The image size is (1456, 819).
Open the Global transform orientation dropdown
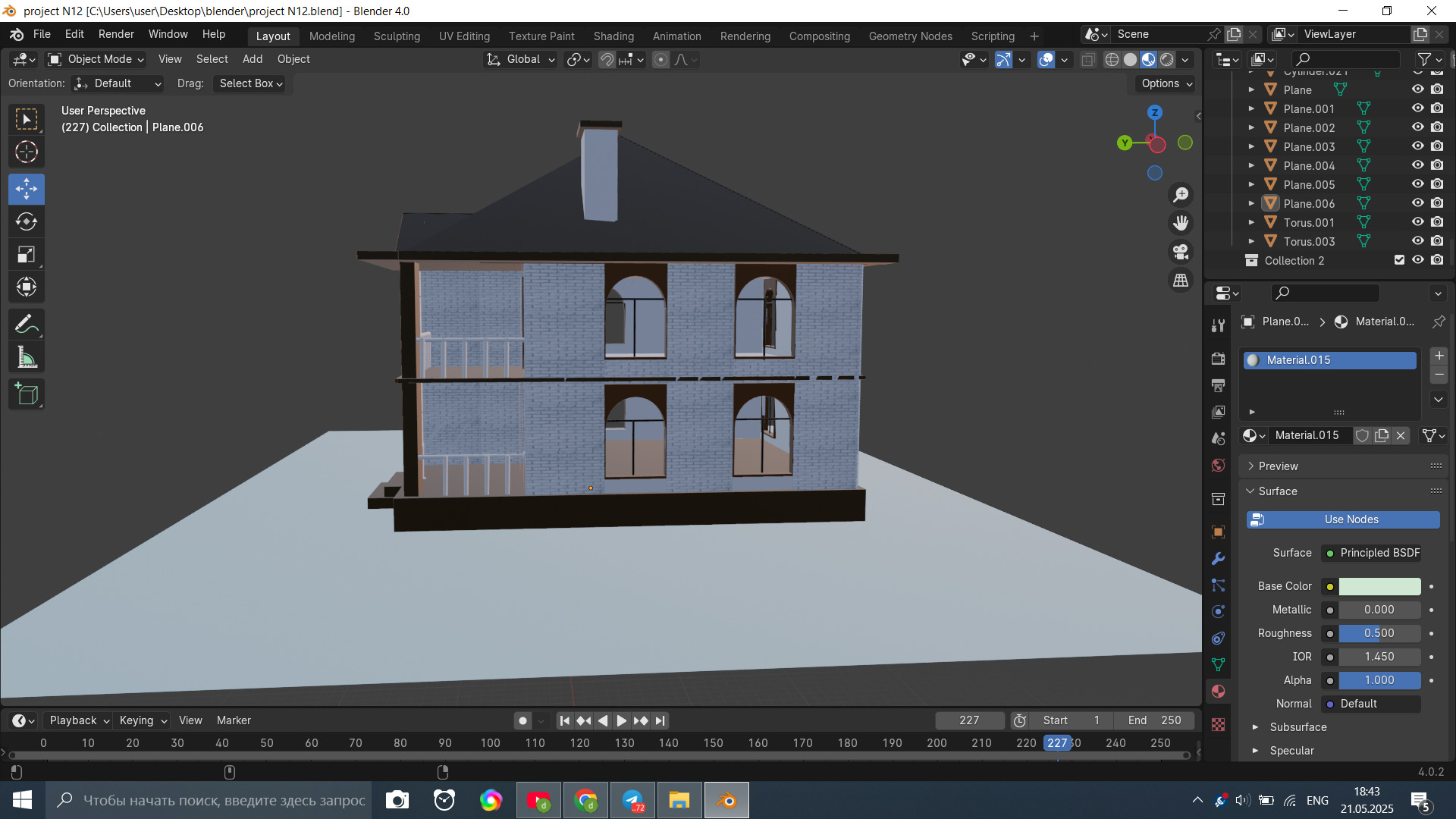click(x=520, y=59)
